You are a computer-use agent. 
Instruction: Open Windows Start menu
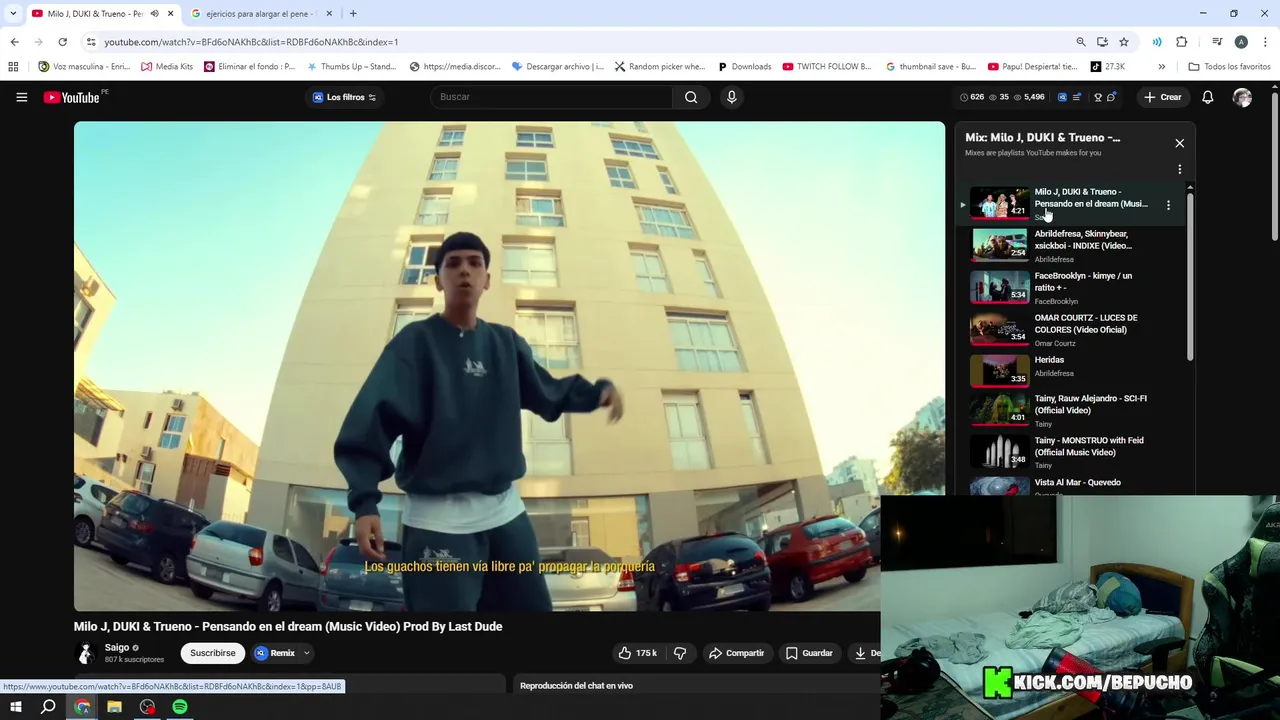(x=15, y=707)
